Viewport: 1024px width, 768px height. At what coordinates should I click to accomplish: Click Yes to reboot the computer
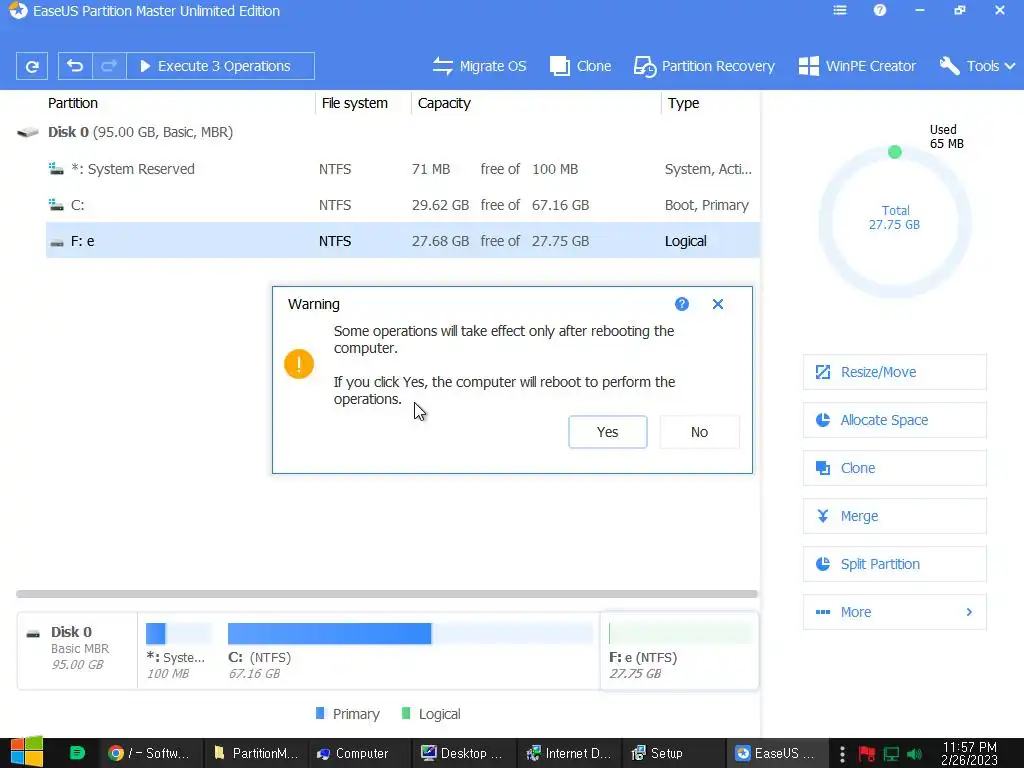coord(607,432)
